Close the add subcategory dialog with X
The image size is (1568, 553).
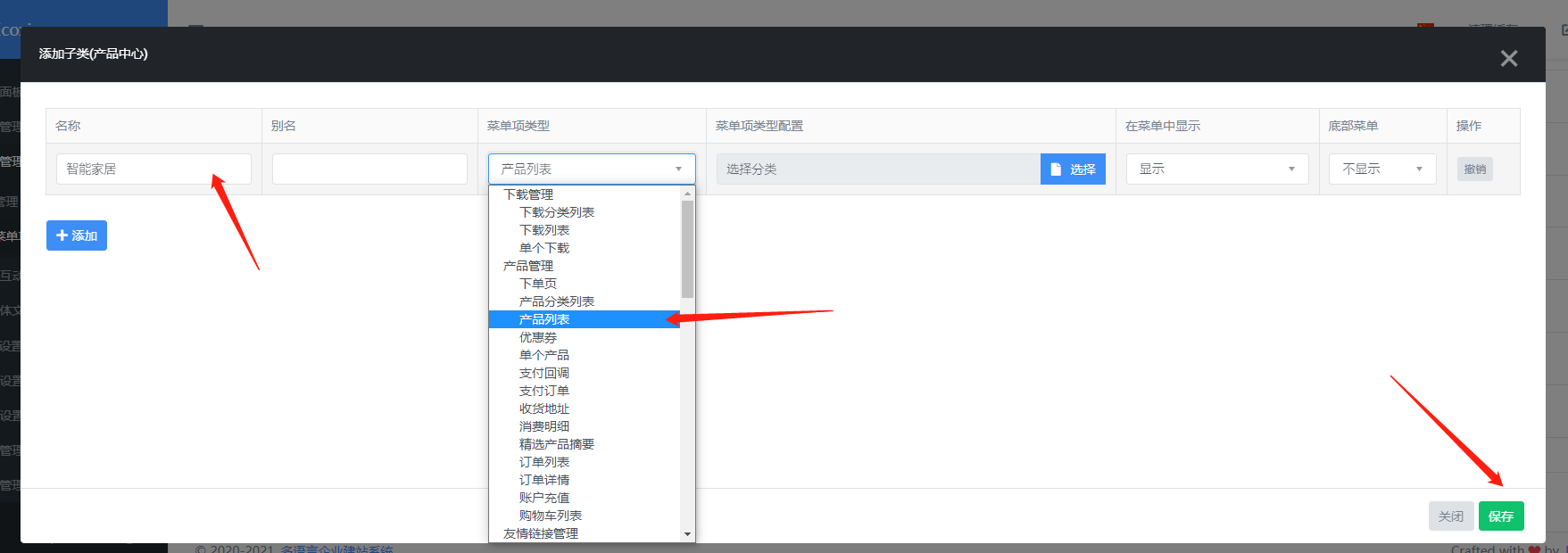(x=1508, y=58)
